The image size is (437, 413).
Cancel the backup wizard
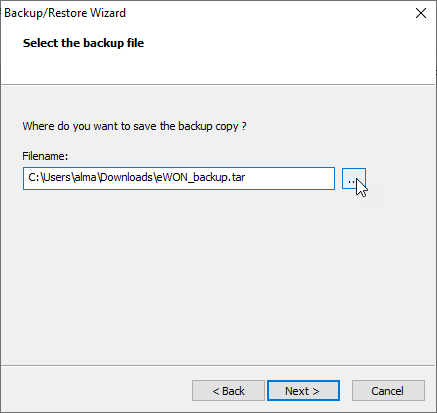pos(388,390)
